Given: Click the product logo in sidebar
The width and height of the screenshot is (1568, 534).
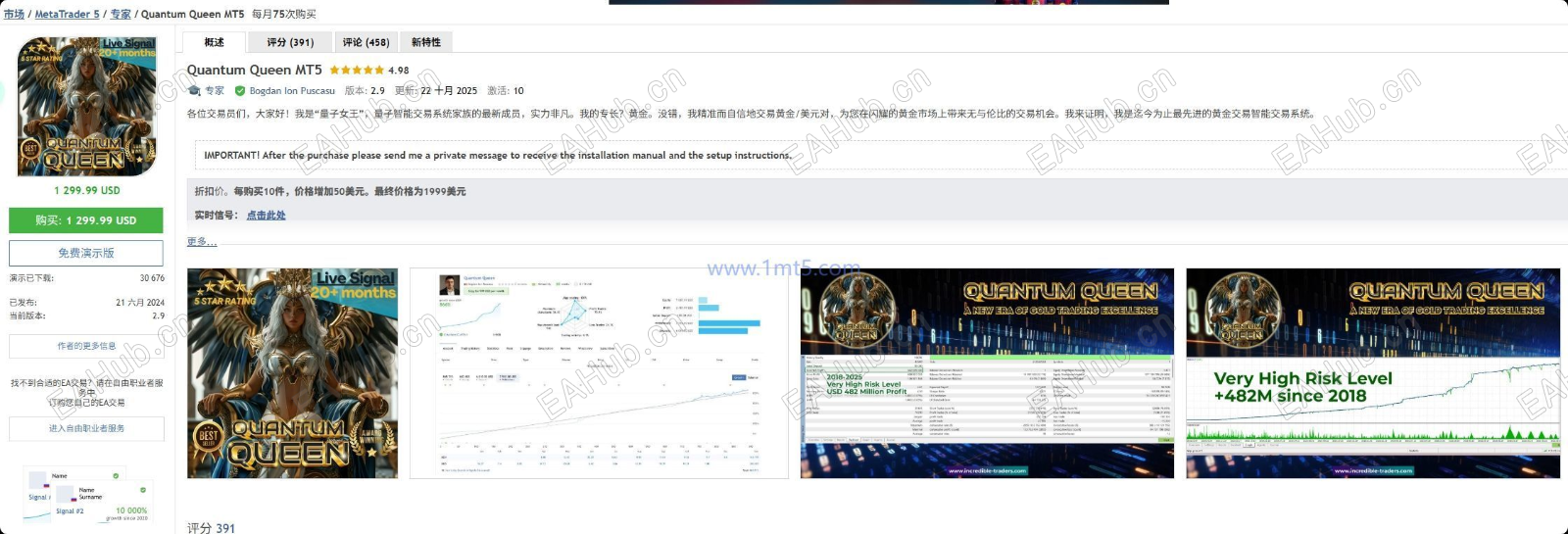Looking at the screenshot, I should pyautogui.click(x=86, y=107).
